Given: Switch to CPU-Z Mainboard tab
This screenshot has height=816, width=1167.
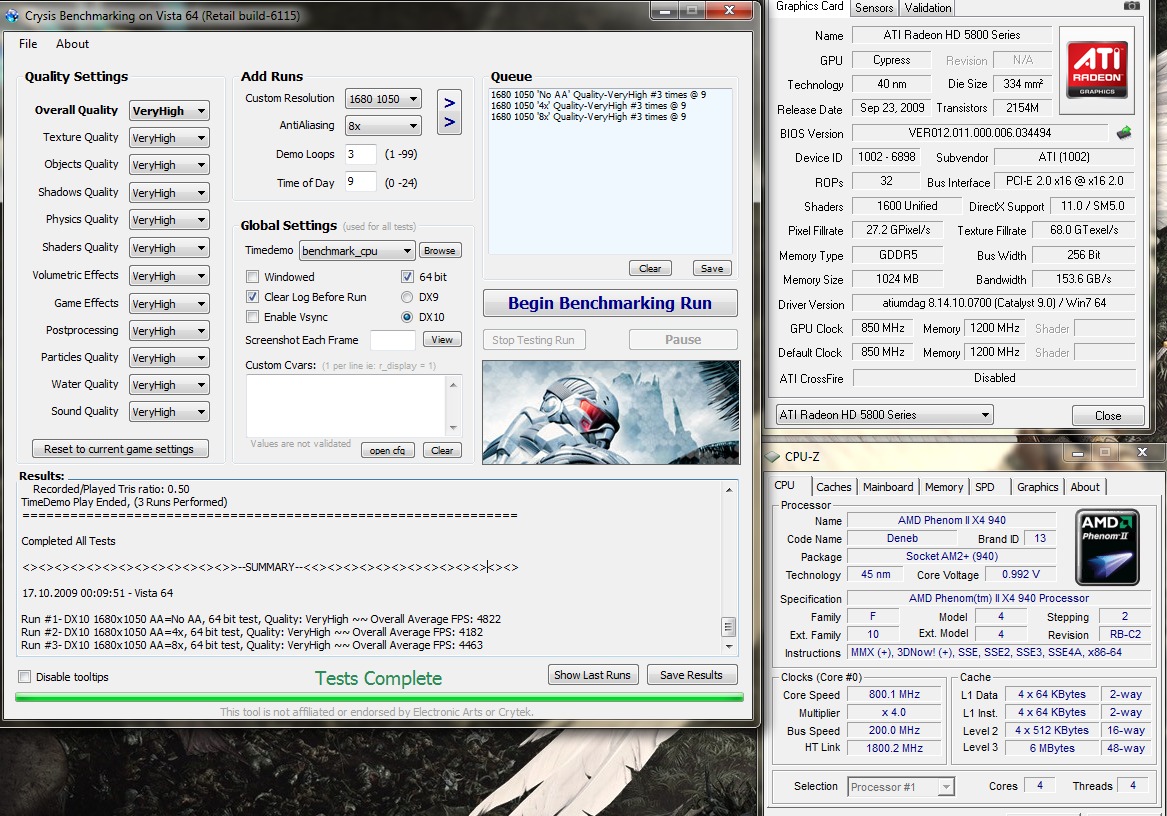Looking at the screenshot, I should 888,487.
